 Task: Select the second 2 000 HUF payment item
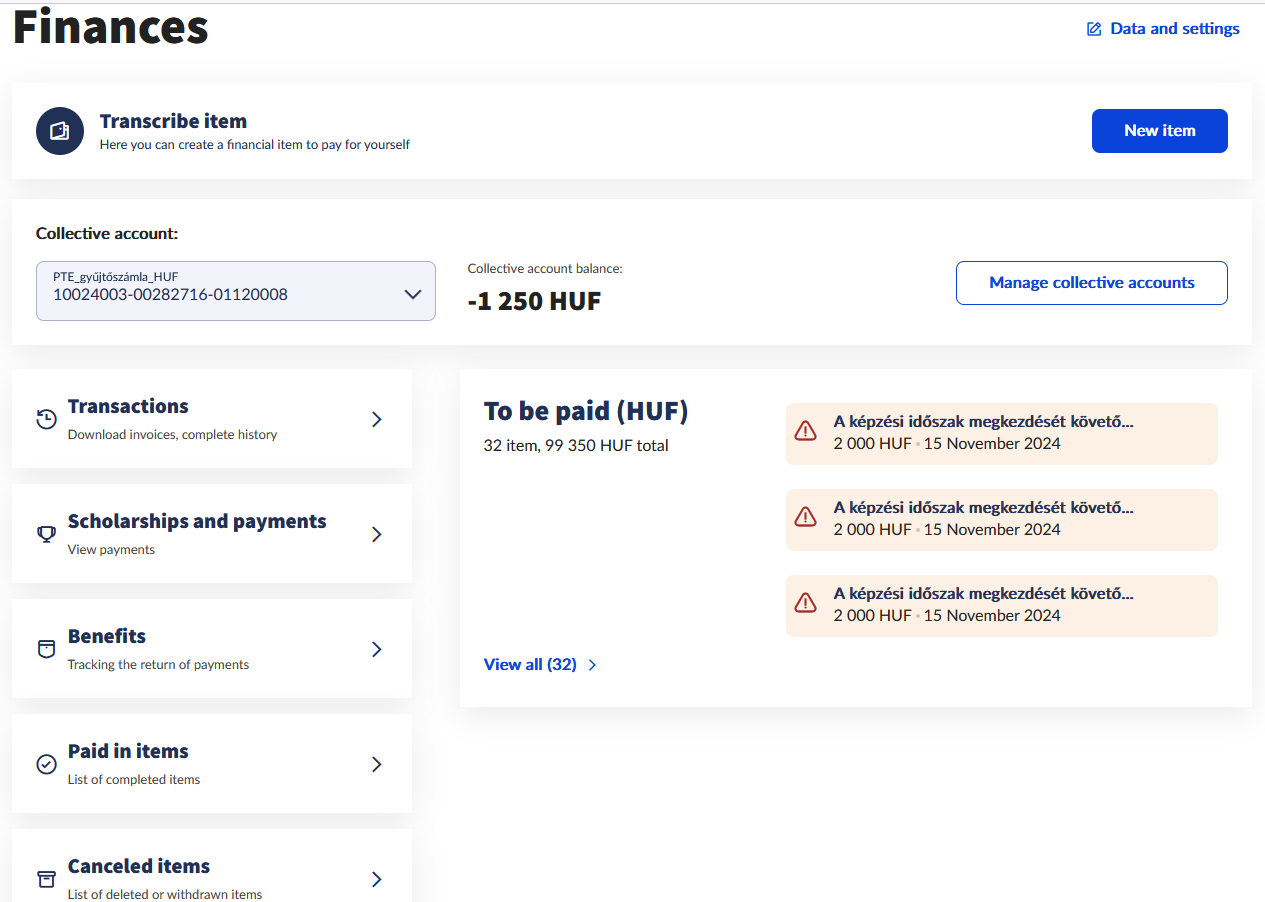[1001, 520]
